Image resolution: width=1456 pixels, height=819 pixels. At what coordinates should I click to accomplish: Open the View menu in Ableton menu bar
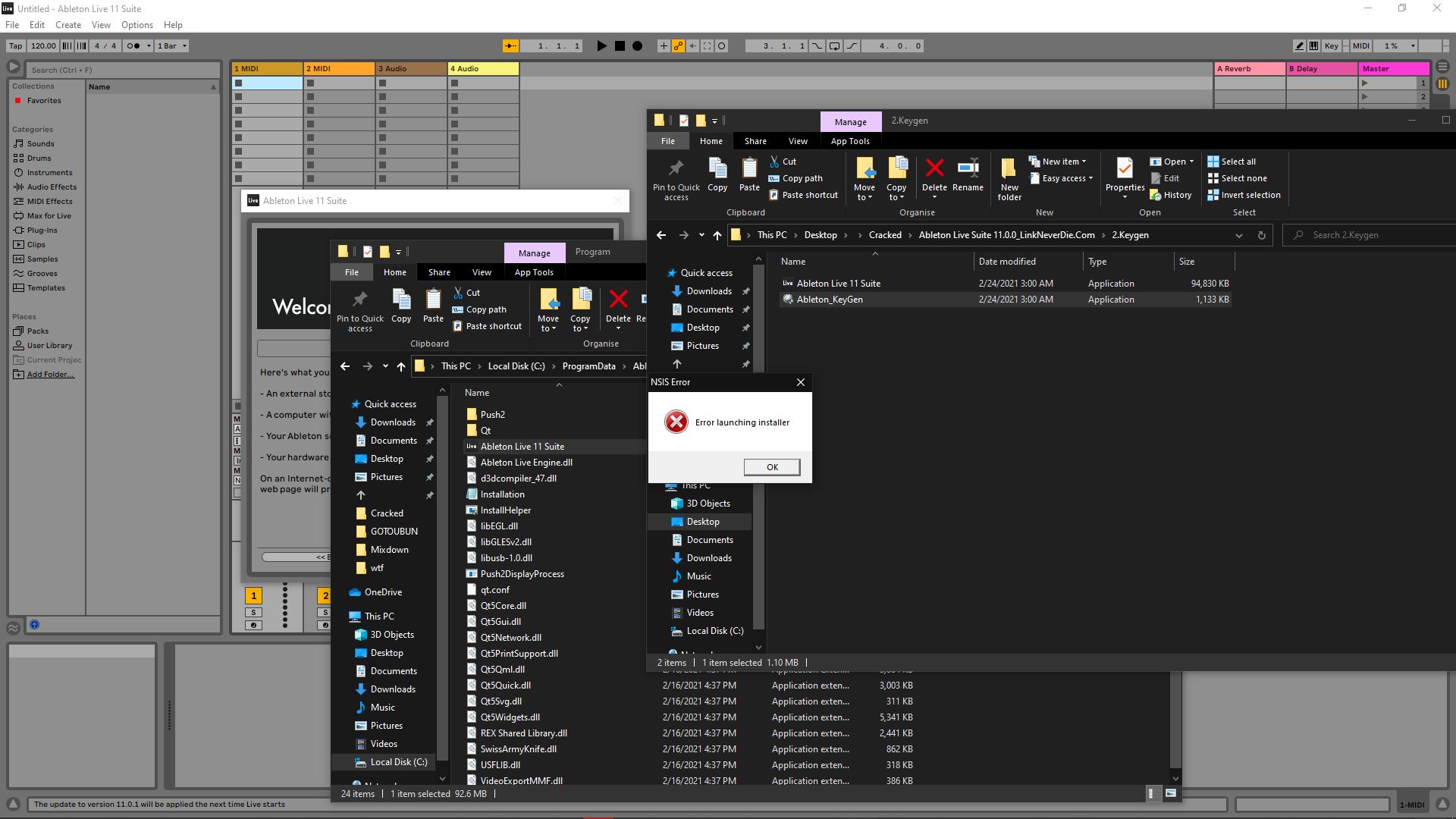pyautogui.click(x=101, y=24)
